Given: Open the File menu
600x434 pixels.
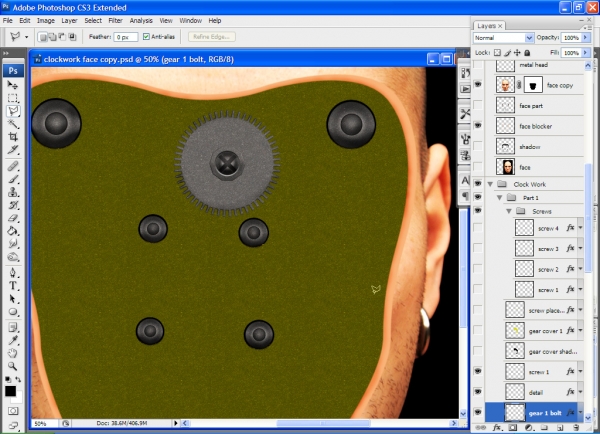Looking at the screenshot, I should [8, 21].
